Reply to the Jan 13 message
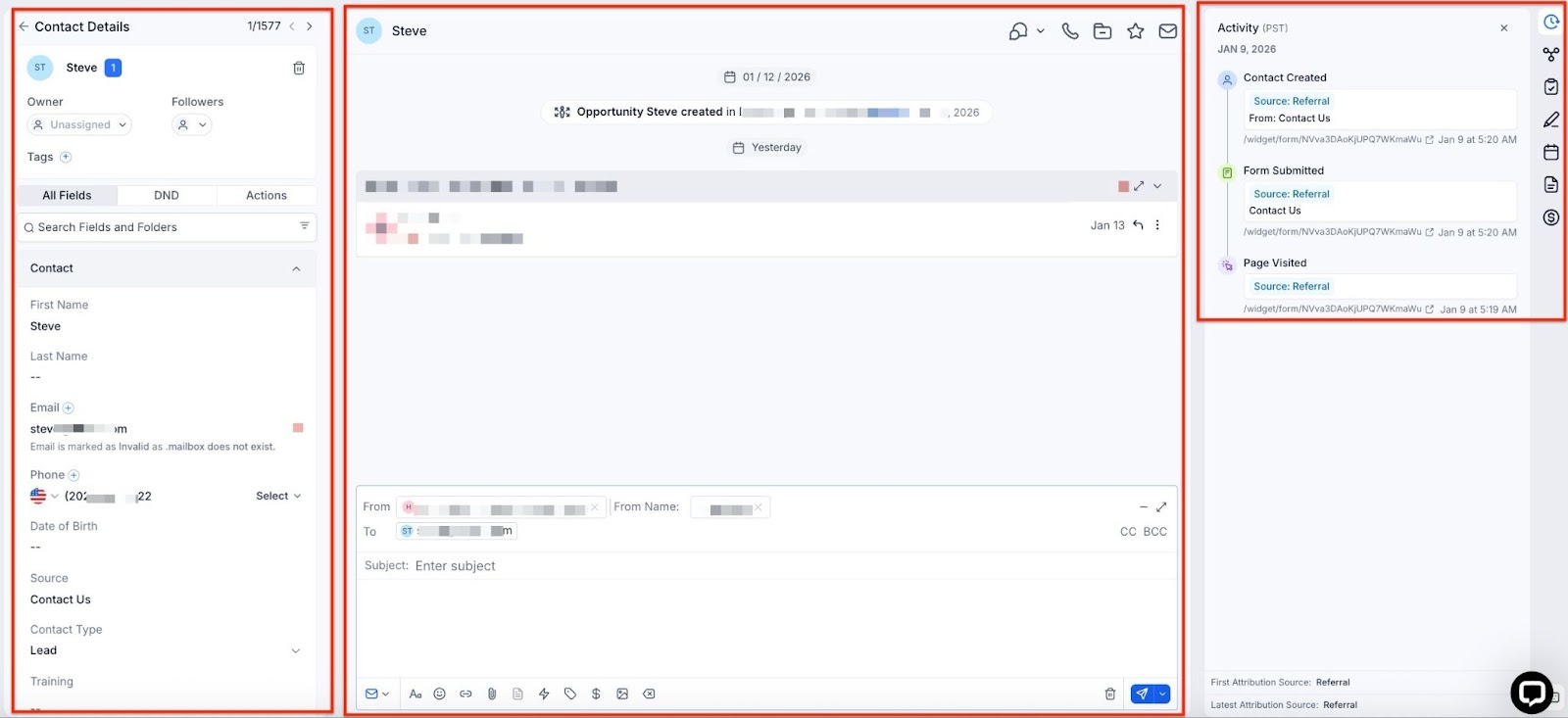 [1138, 224]
